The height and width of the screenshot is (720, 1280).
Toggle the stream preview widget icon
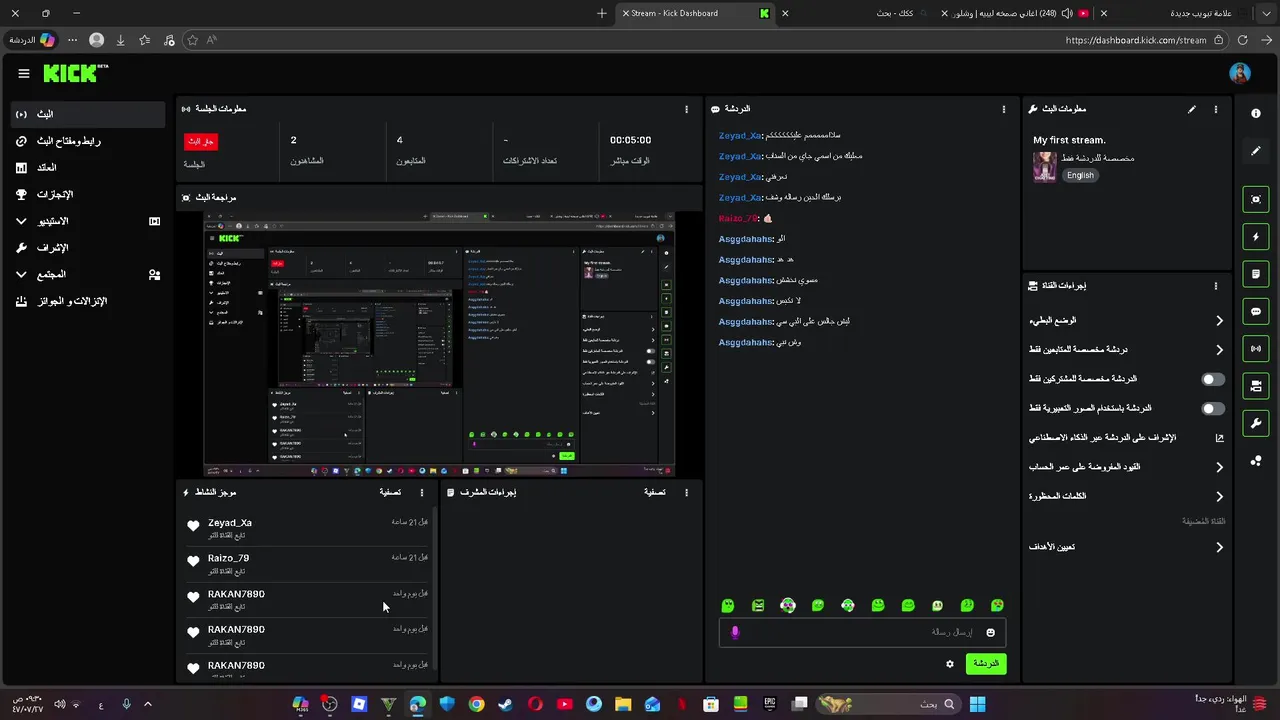[1256, 199]
